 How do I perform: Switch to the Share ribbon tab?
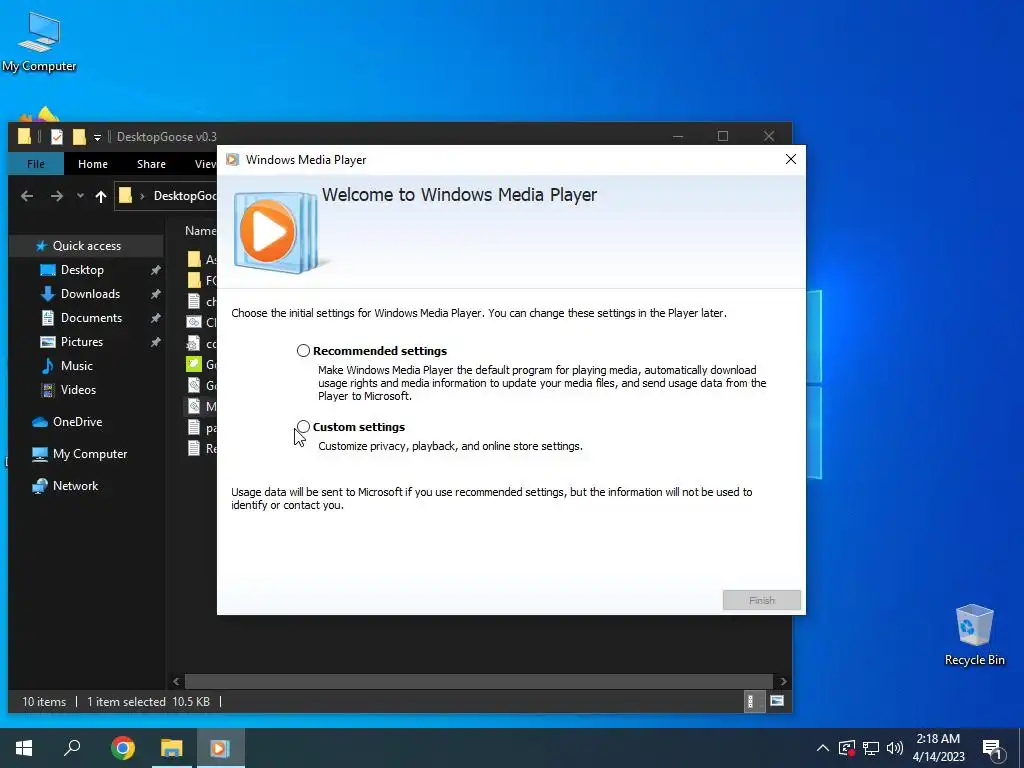151,164
